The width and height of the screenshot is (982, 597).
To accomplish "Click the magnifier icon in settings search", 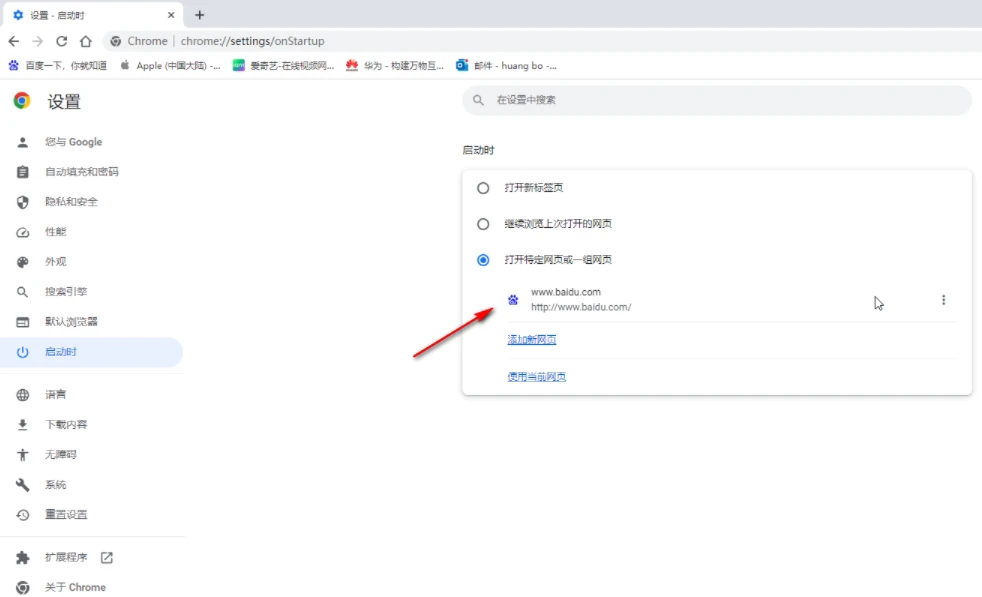I will [x=478, y=100].
